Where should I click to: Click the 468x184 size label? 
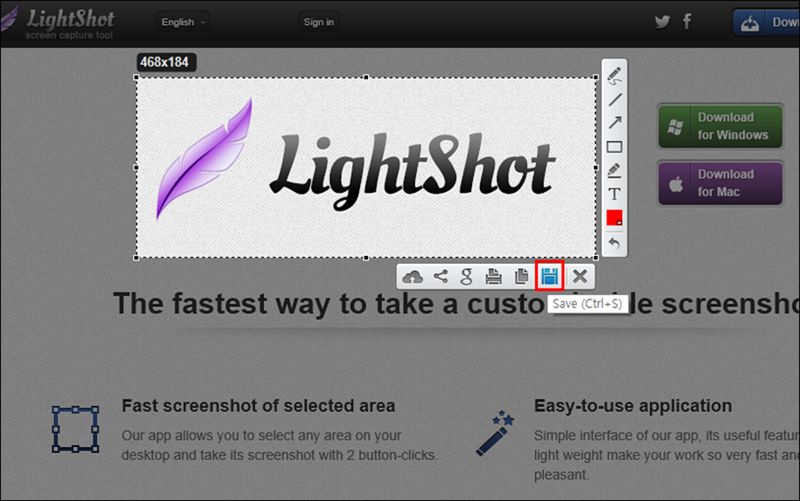click(165, 62)
